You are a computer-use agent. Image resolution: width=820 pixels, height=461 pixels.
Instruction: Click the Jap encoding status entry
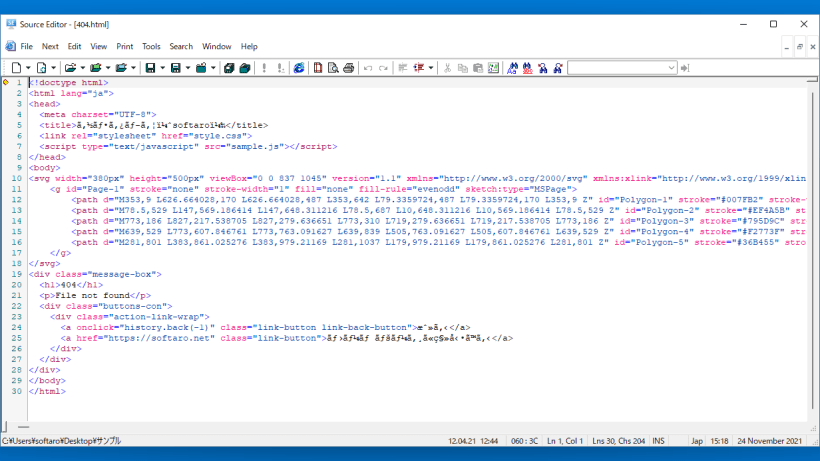697,441
